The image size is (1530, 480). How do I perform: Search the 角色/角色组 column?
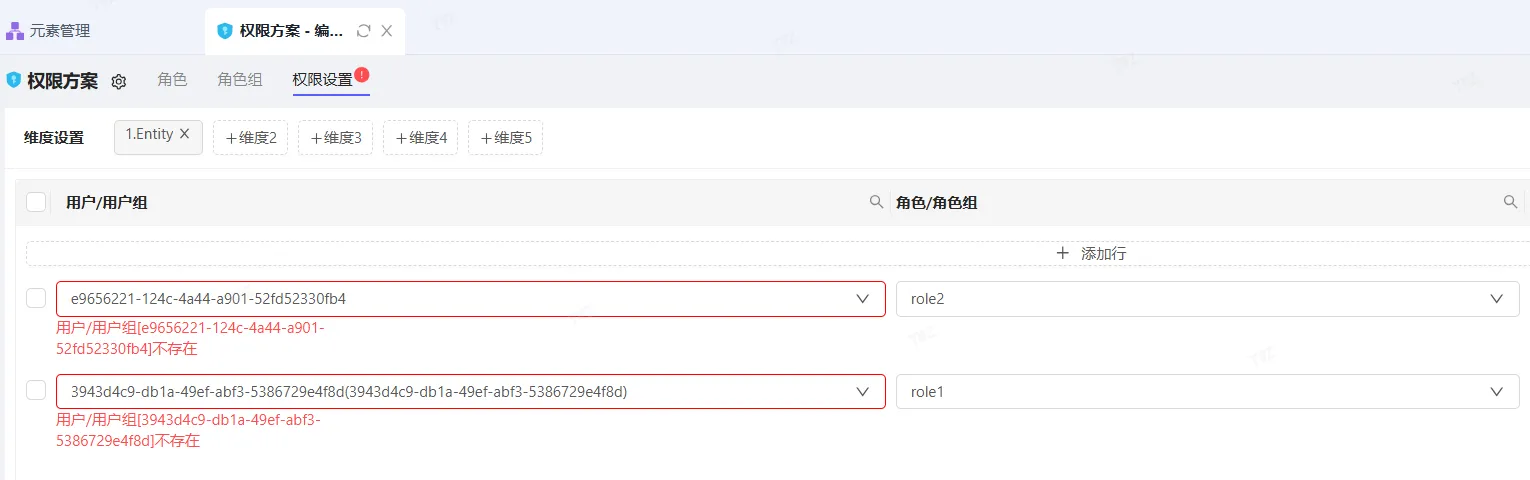1511,202
